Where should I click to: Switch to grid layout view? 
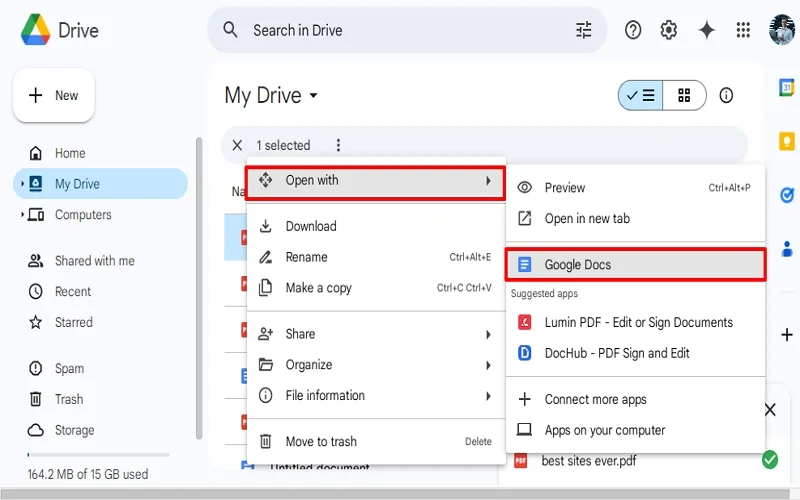click(684, 95)
